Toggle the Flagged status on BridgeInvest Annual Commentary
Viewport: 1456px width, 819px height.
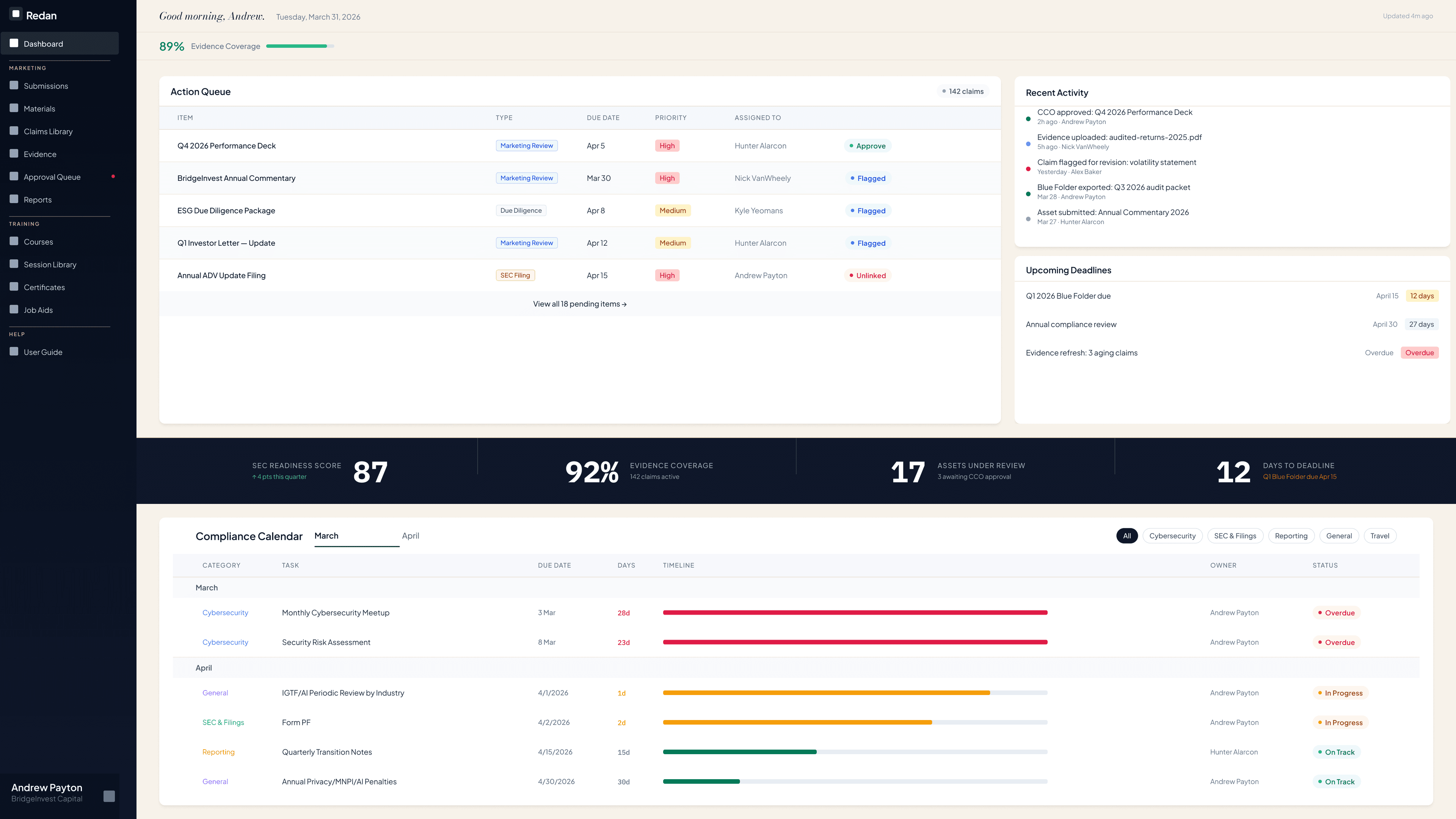click(x=868, y=177)
